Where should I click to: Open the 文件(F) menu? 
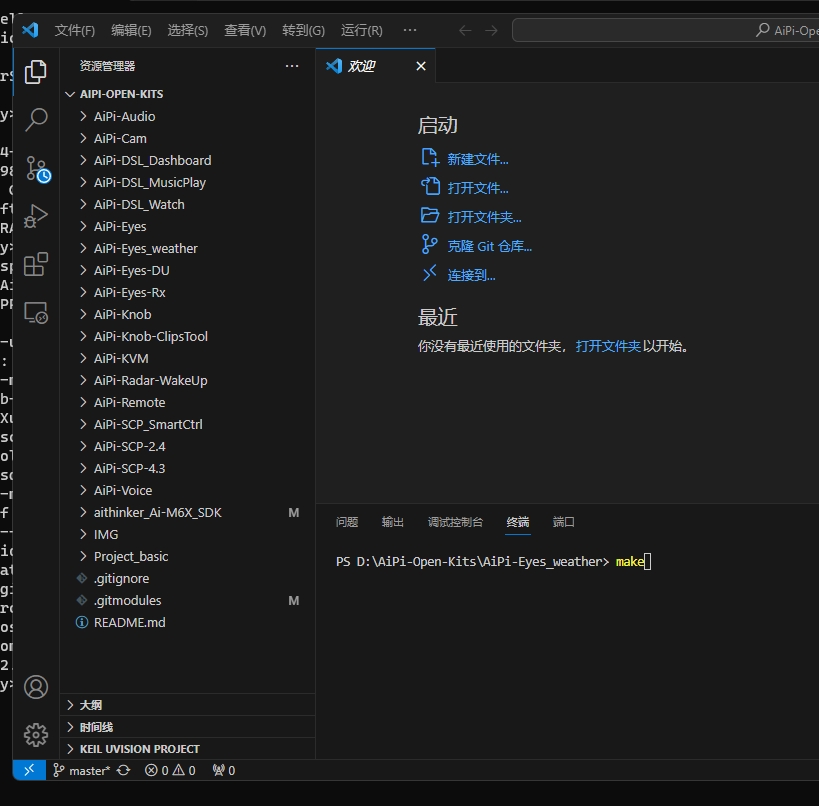click(x=75, y=30)
